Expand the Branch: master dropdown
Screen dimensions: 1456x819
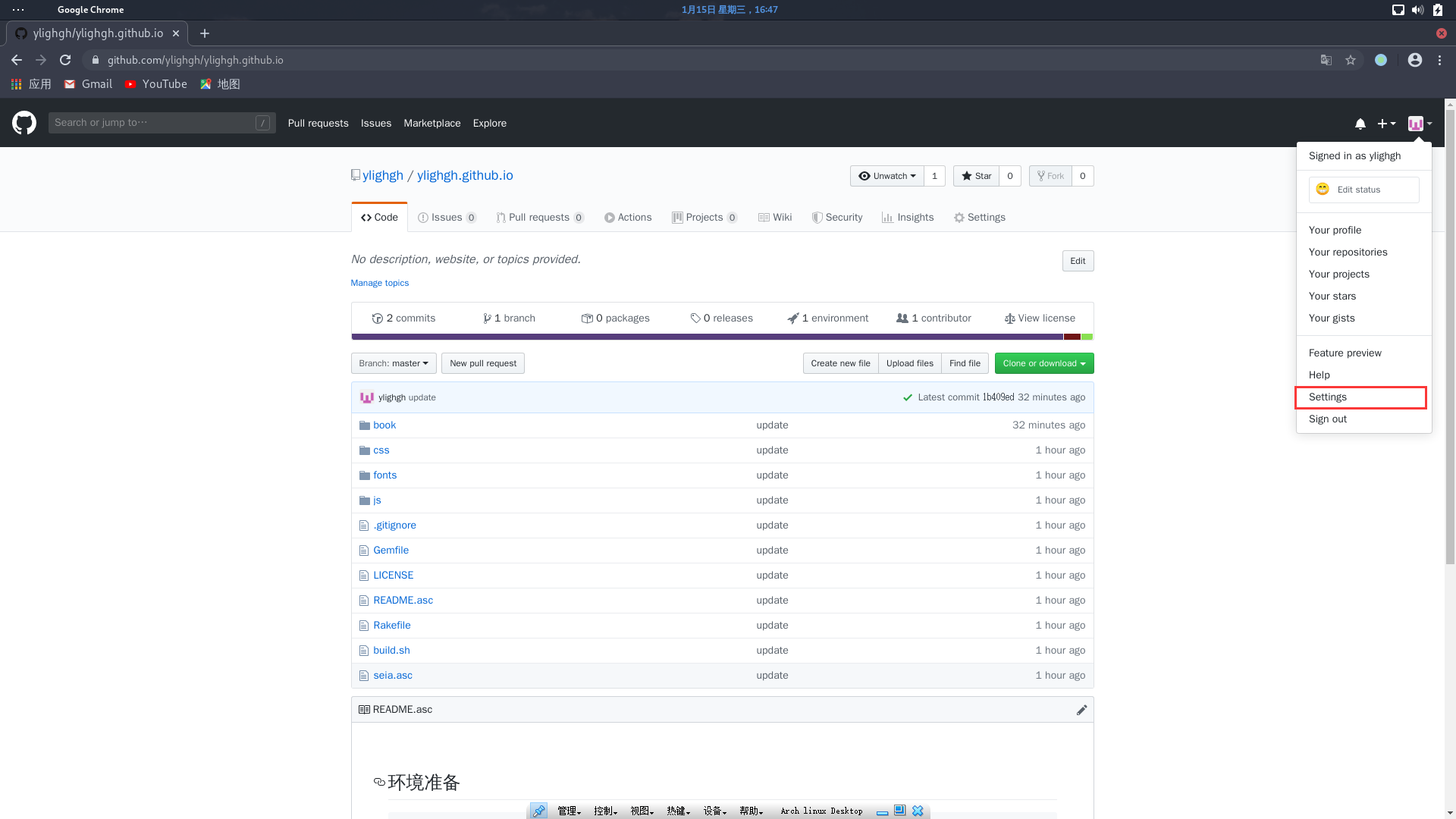[393, 363]
